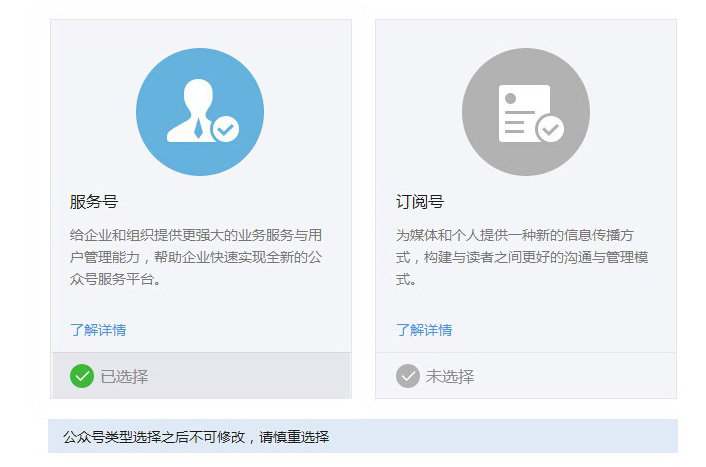Viewport: 706px width, 467px height.
Task: Select the gray 未选择 checkmark
Action: pyautogui.click(x=408, y=376)
